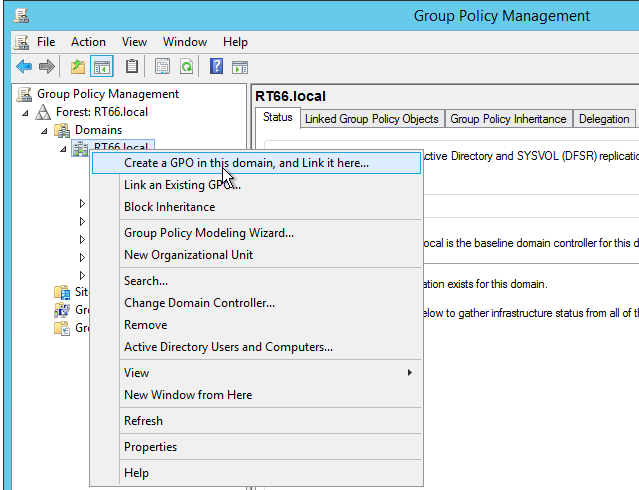Select the Domains tree label

[x=99, y=130]
